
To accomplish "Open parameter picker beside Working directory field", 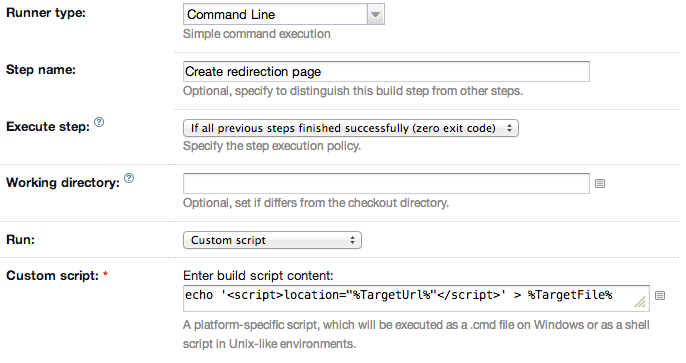I will [600, 184].
